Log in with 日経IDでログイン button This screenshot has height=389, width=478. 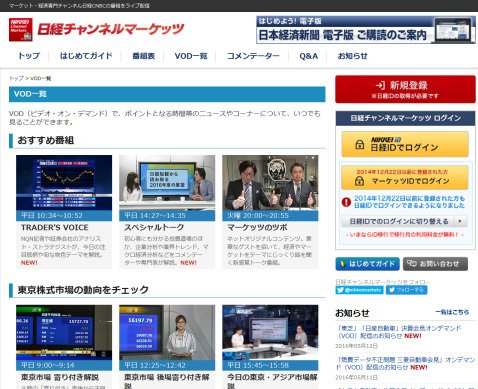coord(405,144)
